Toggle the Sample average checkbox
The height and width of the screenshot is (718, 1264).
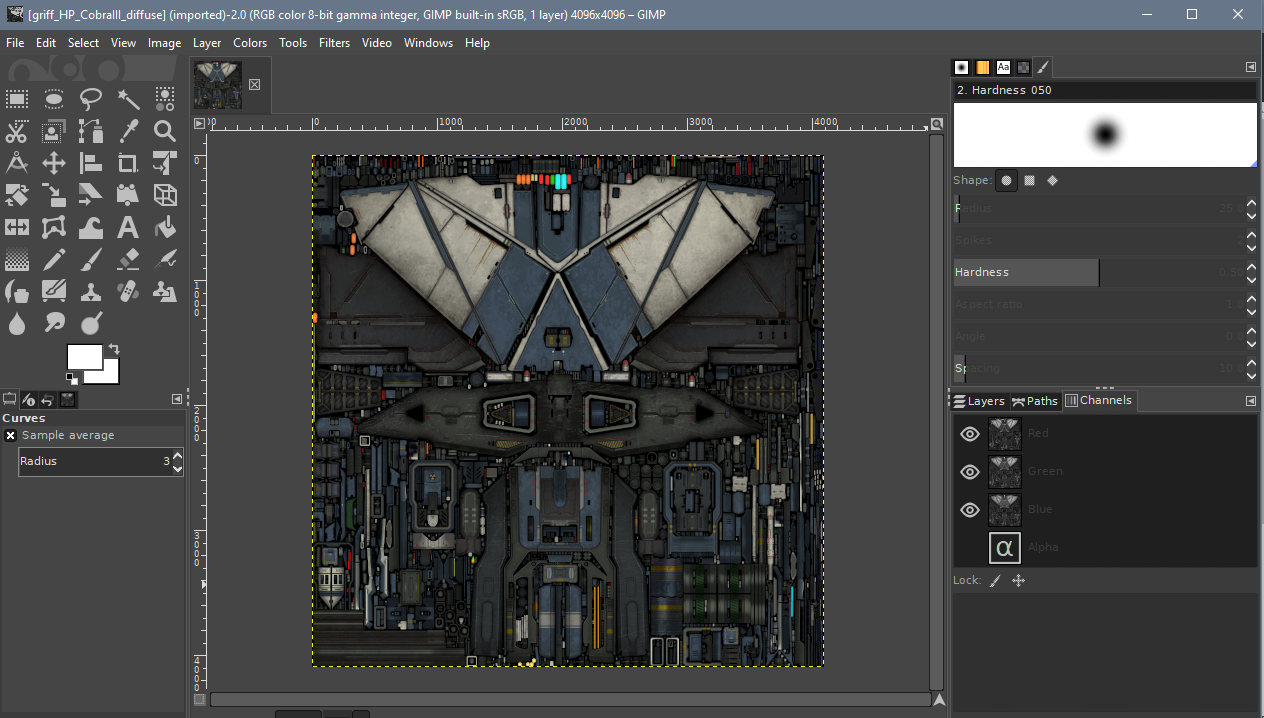click(x=10, y=435)
